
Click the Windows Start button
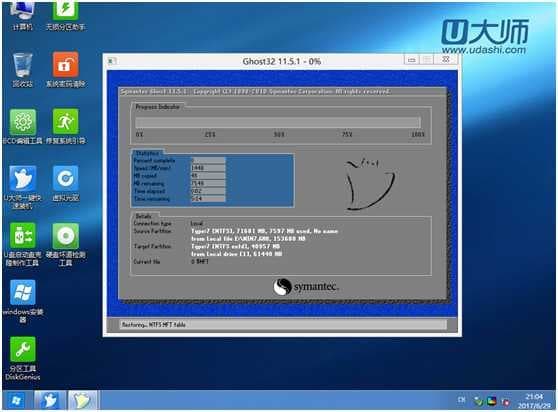coord(16,401)
